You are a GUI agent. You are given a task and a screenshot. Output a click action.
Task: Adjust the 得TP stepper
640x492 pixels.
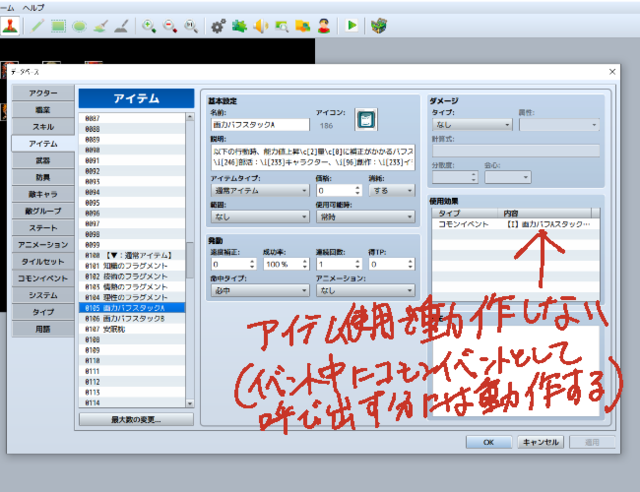tap(411, 264)
